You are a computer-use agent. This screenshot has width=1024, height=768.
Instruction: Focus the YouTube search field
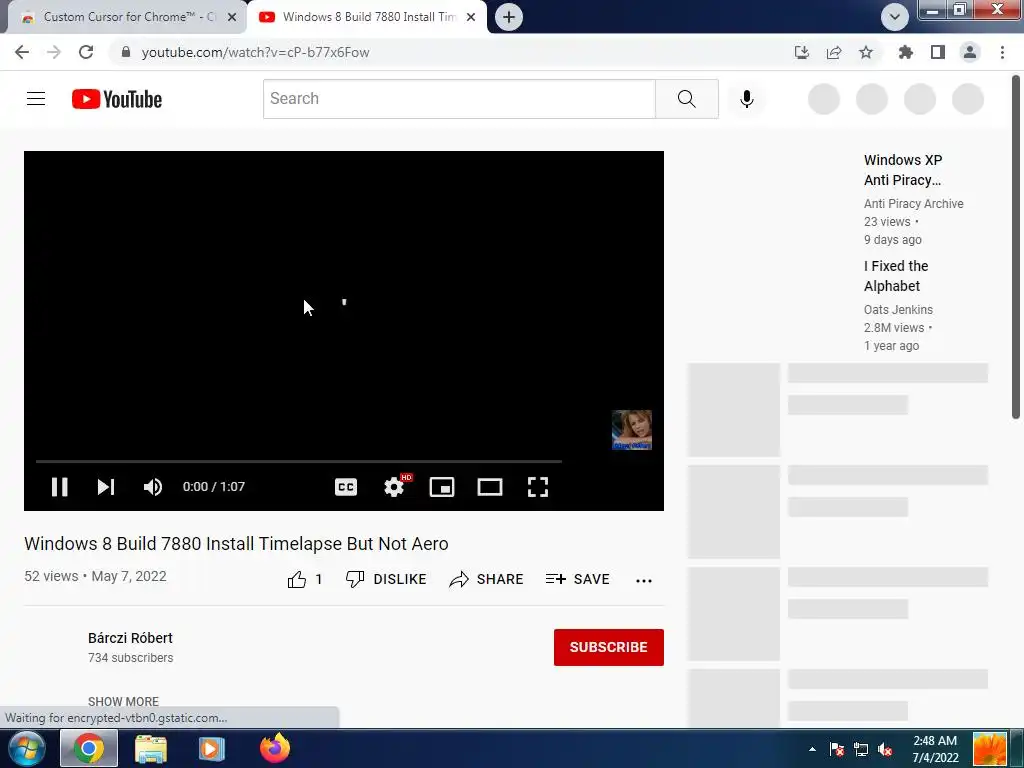(459, 99)
